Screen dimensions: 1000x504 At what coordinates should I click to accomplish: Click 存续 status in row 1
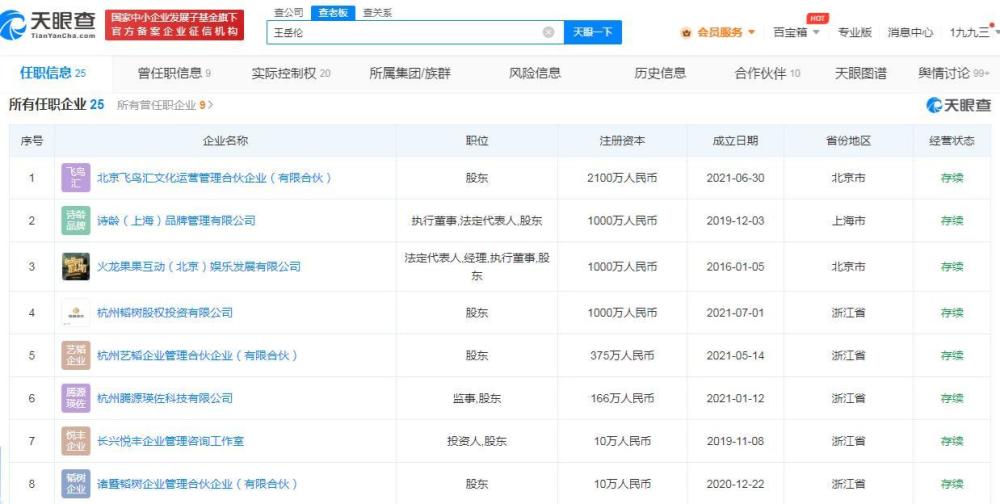(952, 178)
